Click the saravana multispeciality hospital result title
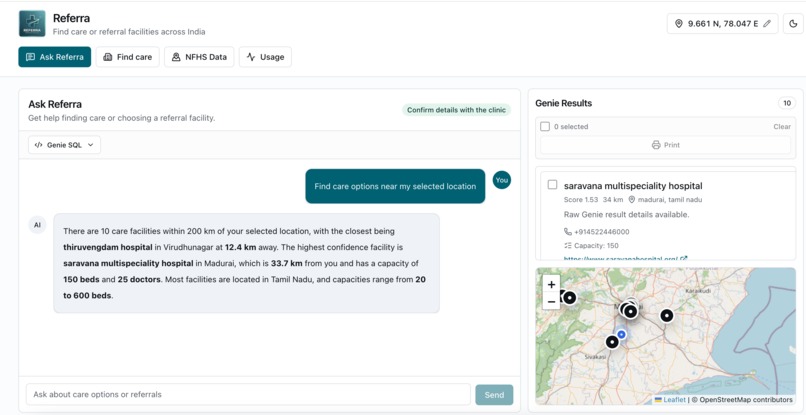 [633, 186]
